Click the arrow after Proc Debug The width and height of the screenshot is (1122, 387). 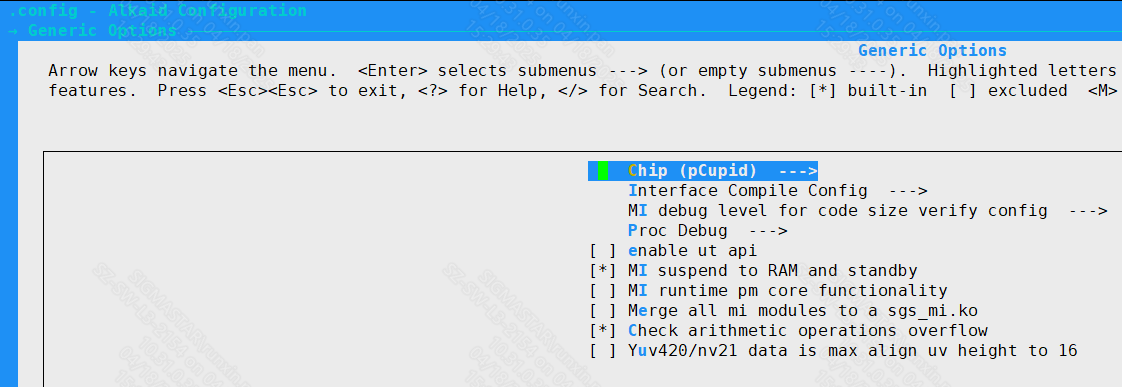coord(767,231)
